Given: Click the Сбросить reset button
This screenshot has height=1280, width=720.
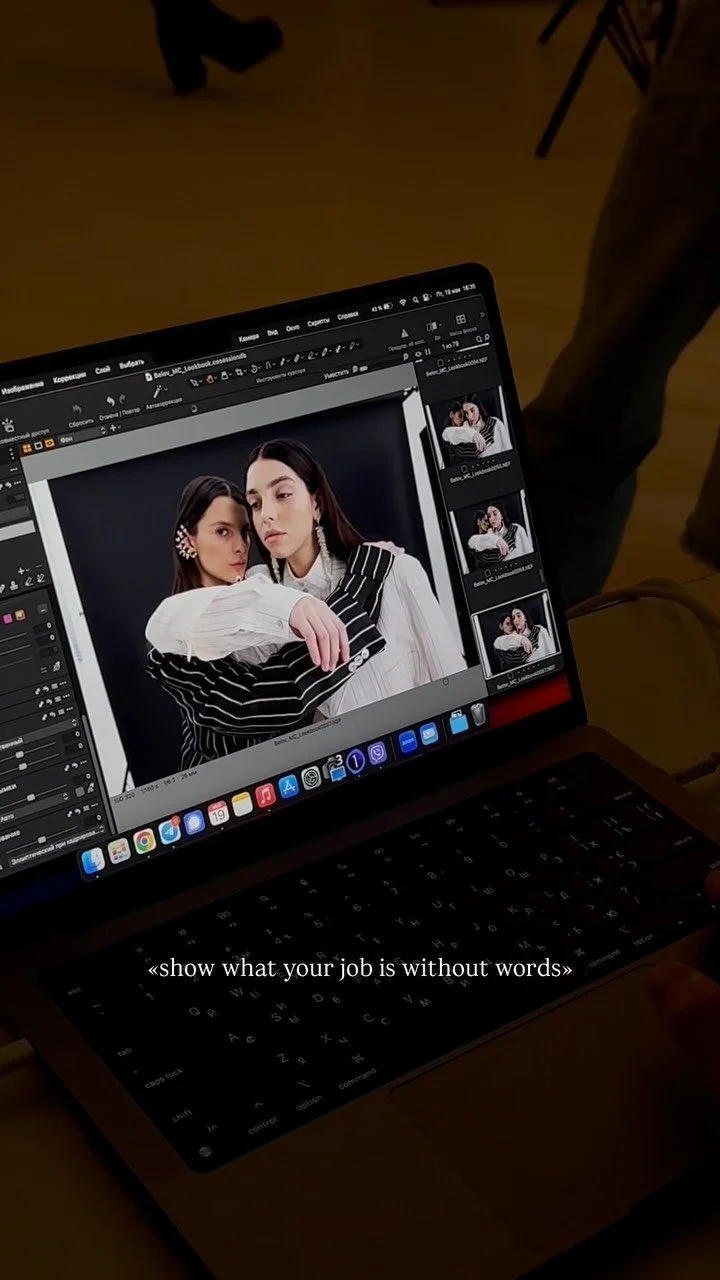Looking at the screenshot, I should pyautogui.click(x=79, y=412).
